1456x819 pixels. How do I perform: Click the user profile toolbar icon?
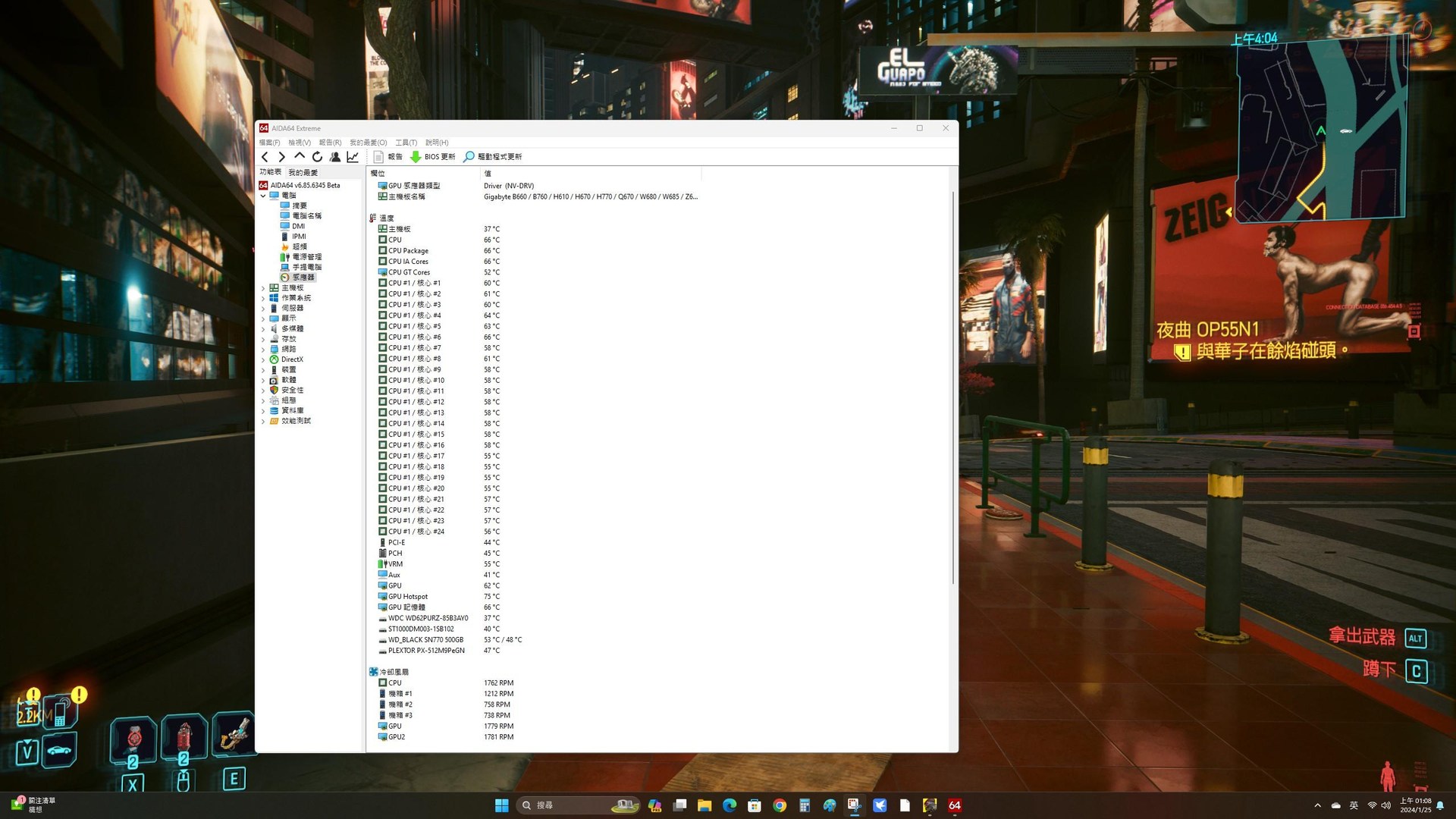pyautogui.click(x=335, y=157)
